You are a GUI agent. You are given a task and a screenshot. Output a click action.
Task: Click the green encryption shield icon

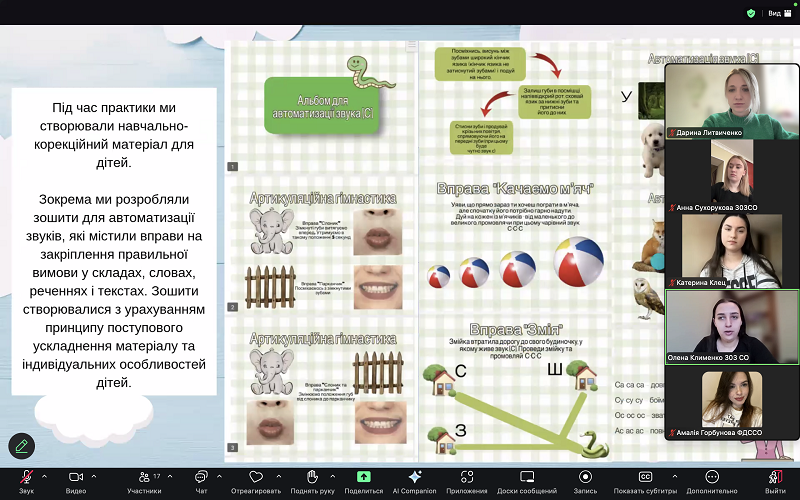click(x=751, y=13)
